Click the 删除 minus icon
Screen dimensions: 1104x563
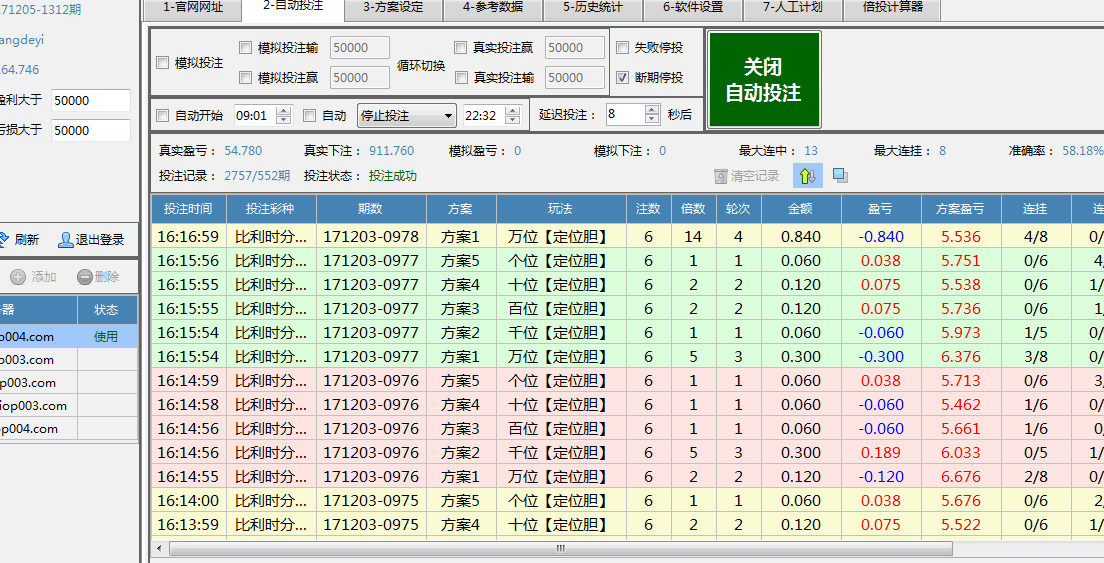84,277
